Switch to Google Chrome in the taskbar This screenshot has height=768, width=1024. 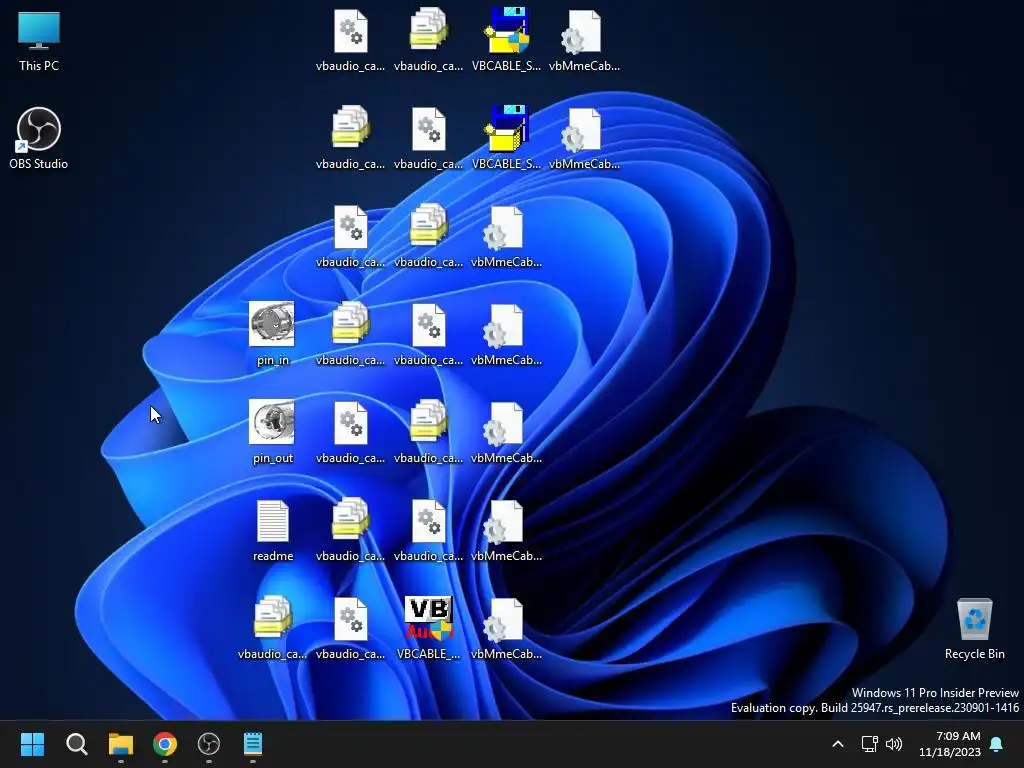pos(165,744)
